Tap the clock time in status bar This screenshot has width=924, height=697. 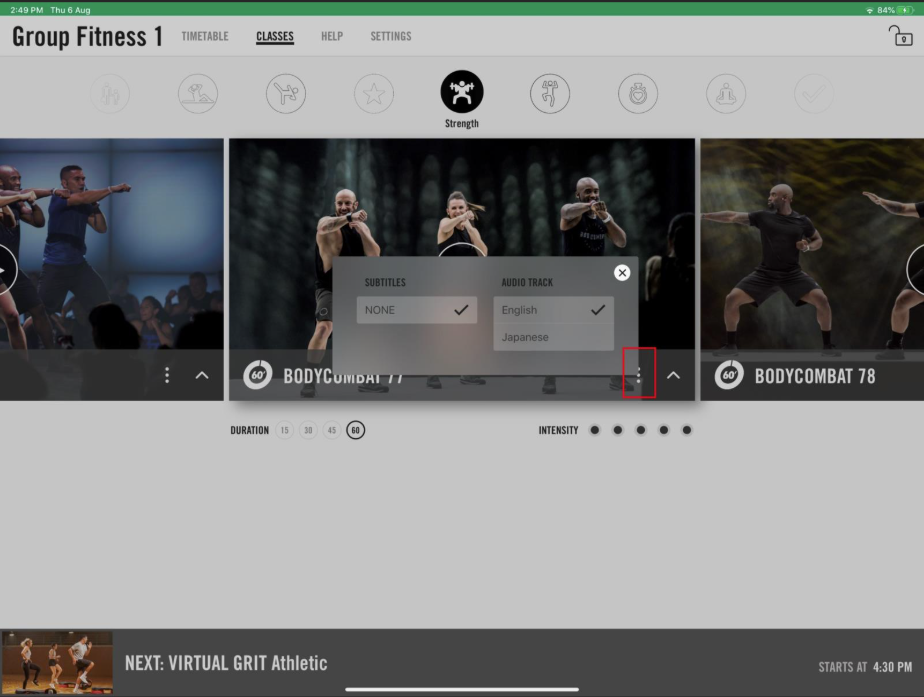pos(27,10)
